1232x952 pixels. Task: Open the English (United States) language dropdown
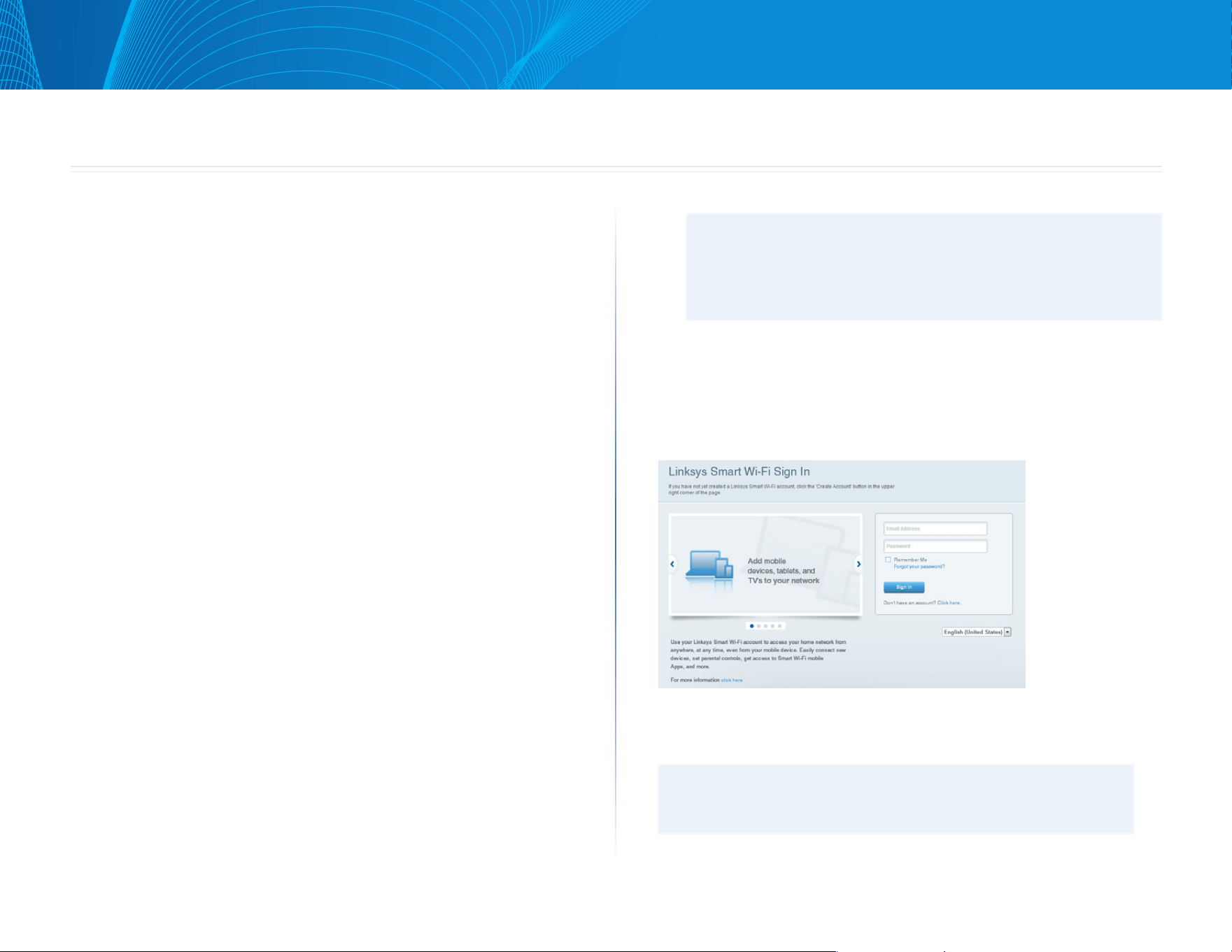[x=977, y=632]
